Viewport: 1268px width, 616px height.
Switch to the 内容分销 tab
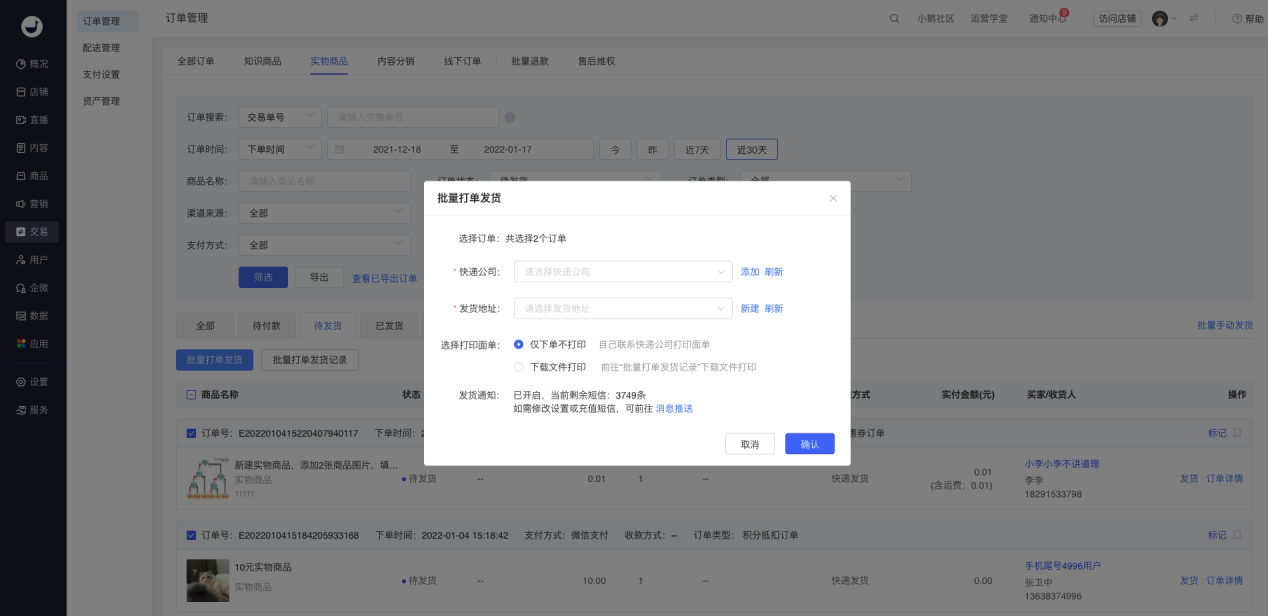coord(396,61)
